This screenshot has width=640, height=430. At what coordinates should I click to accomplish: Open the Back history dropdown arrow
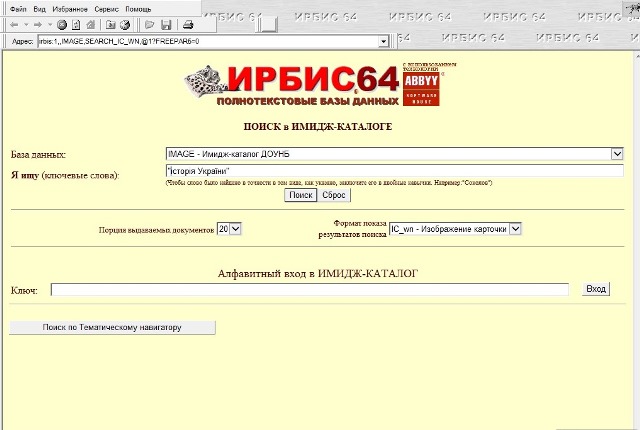[26, 25]
